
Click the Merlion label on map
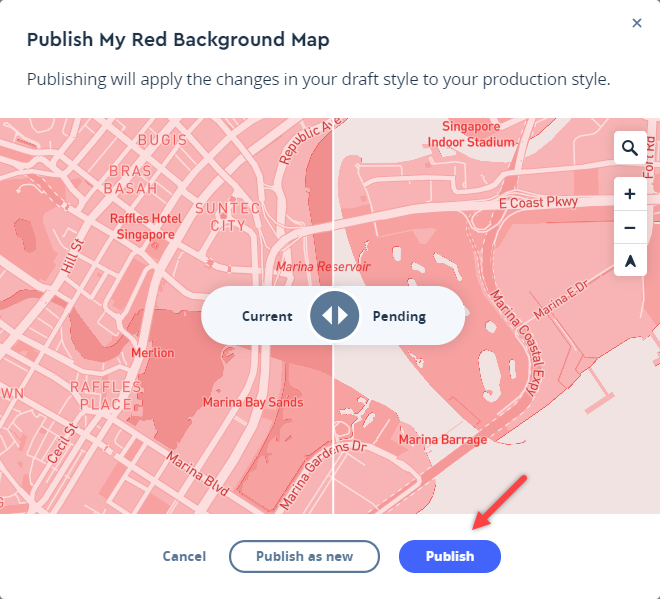point(153,353)
